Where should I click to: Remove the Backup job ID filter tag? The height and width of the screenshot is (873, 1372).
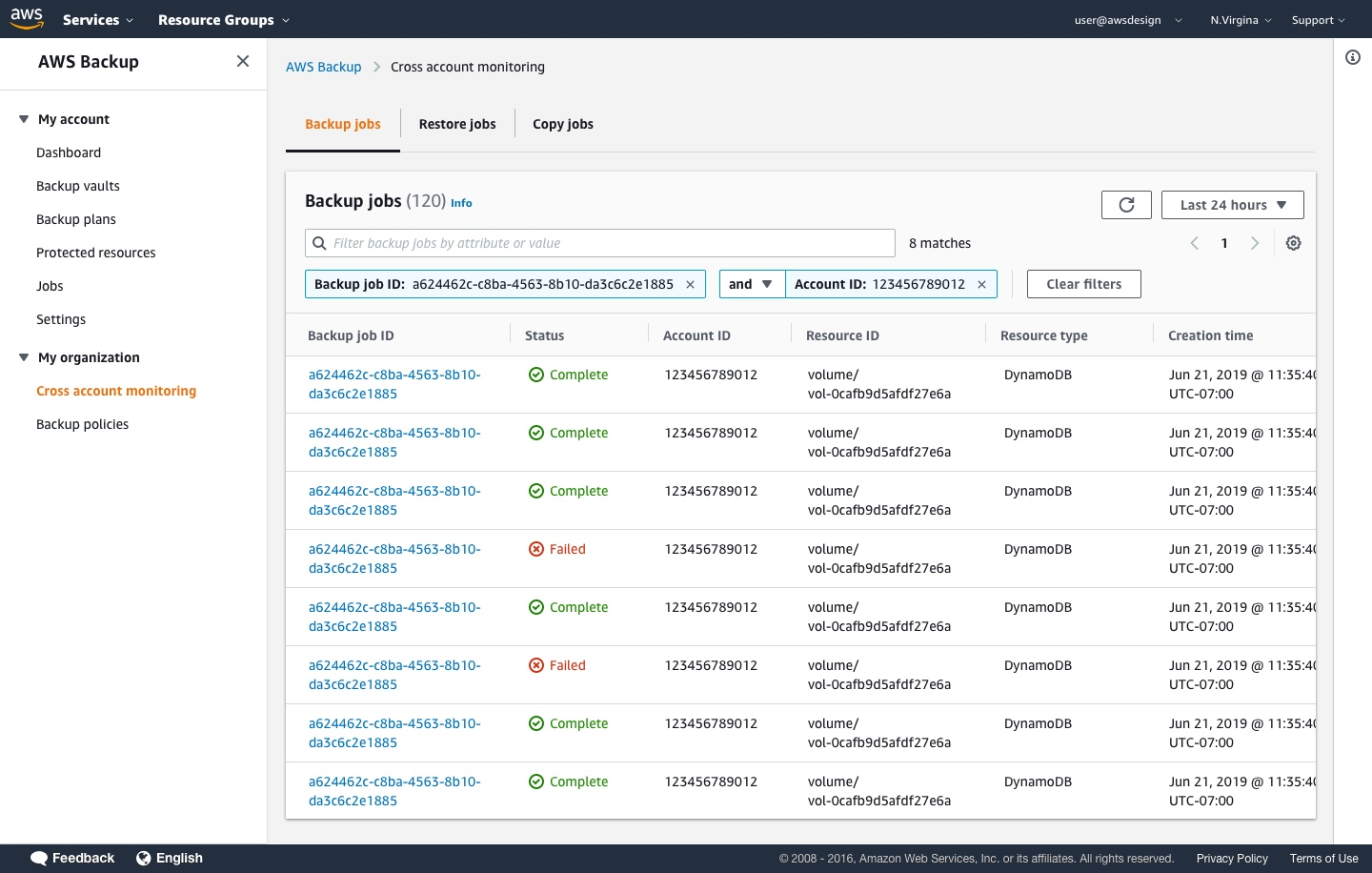(690, 283)
